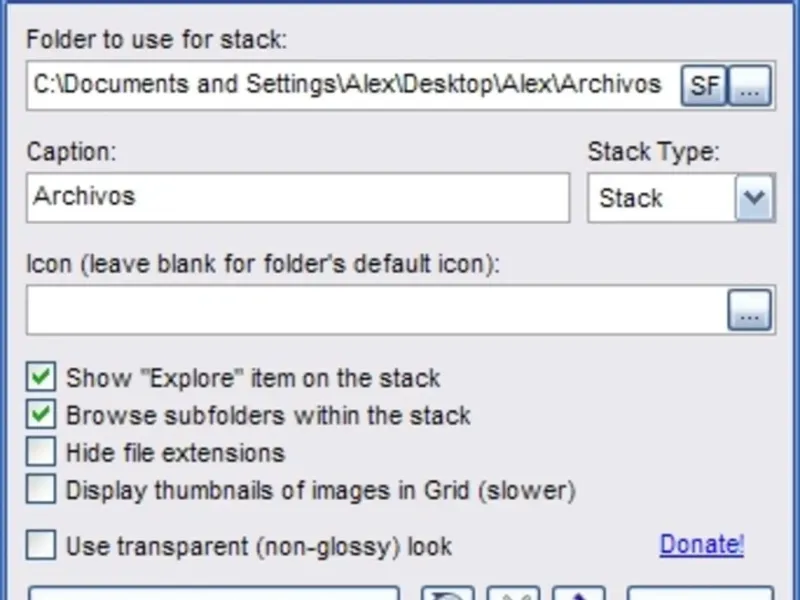Click the partially visible X-shaped button at bottom
Viewport: 800px width, 600px height.
(x=513, y=593)
